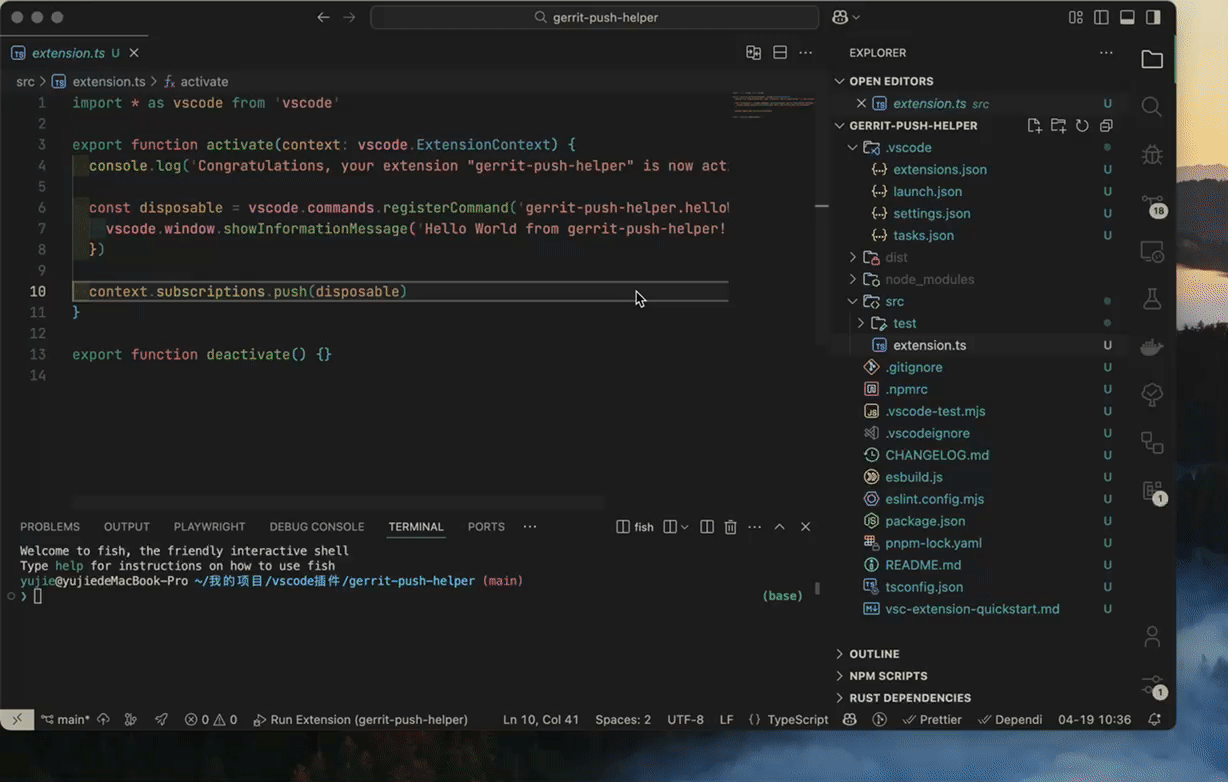Image resolution: width=1228 pixels, height=782 pixels.
Task: Select the TERMINAL tab
Action: pos(416,527)
